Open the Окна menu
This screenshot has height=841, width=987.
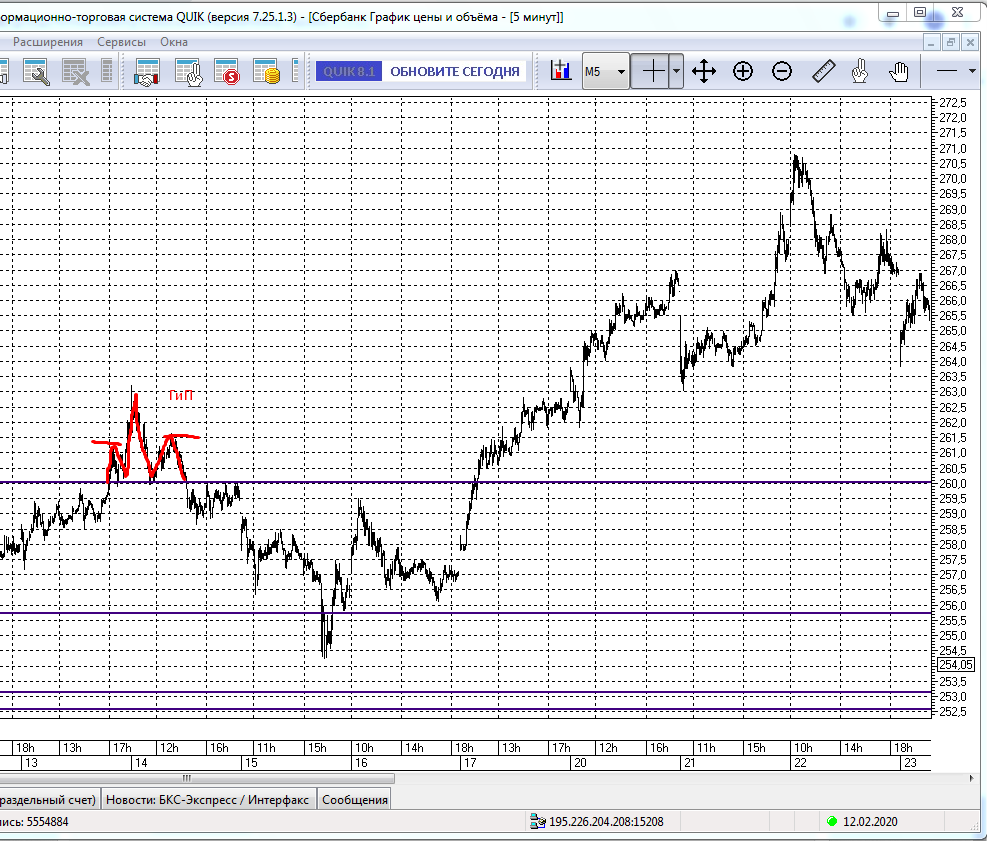coord(174,42)
